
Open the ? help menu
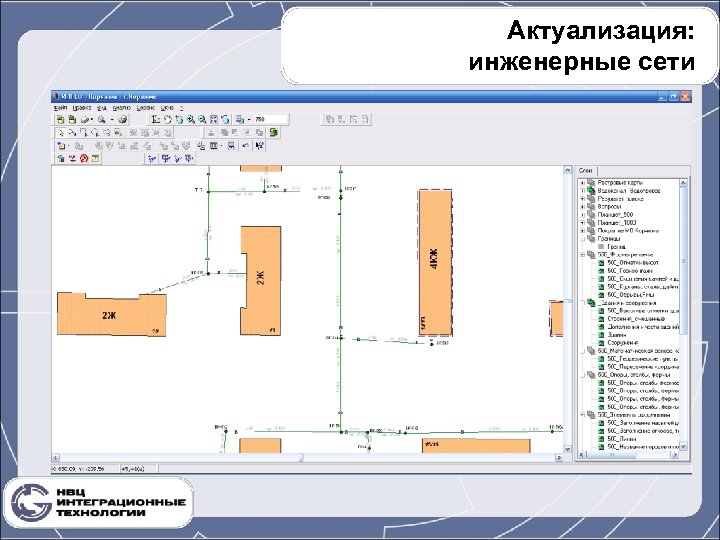181,107
